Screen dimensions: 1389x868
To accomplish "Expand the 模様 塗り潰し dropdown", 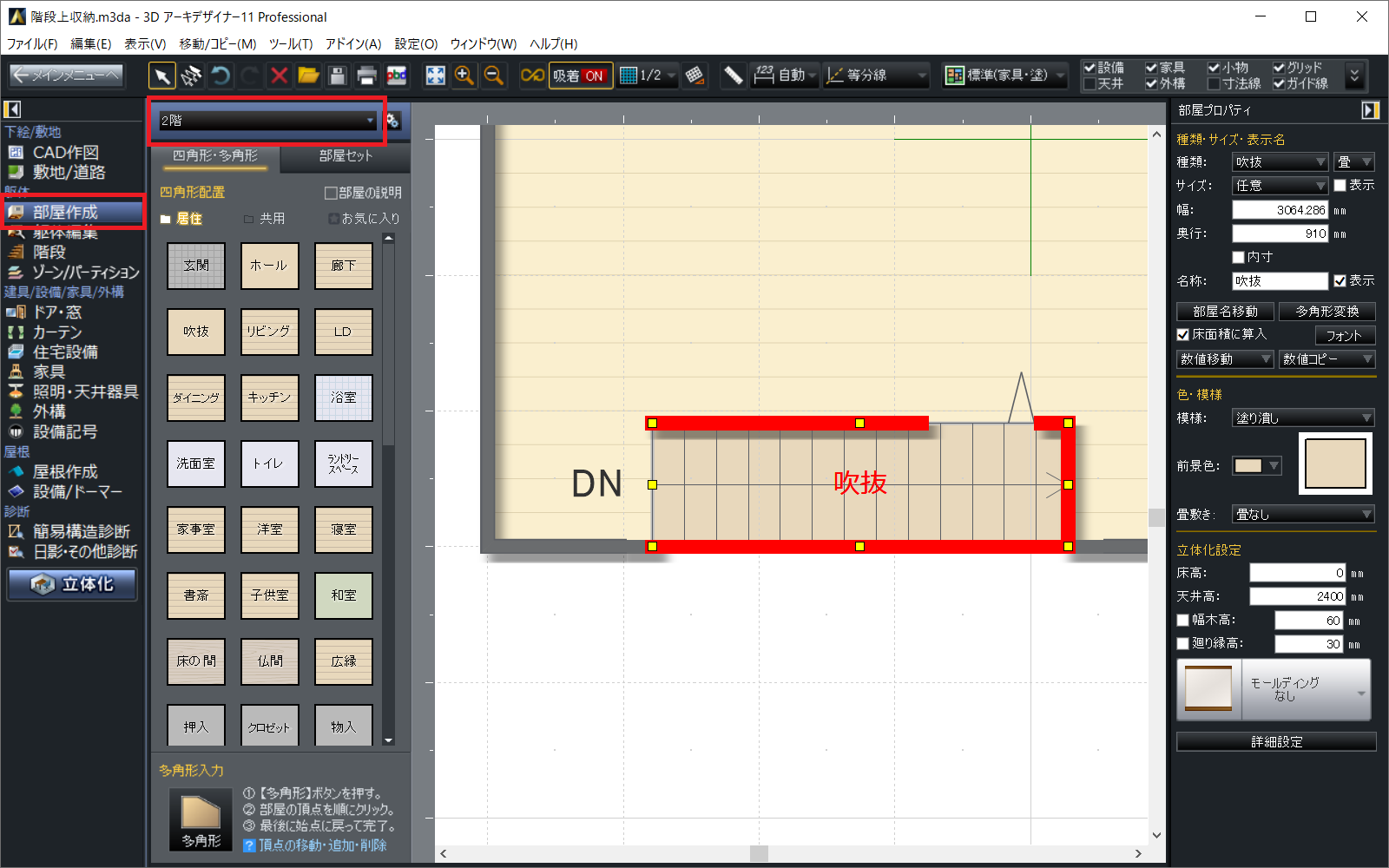I will point(1303,418).
